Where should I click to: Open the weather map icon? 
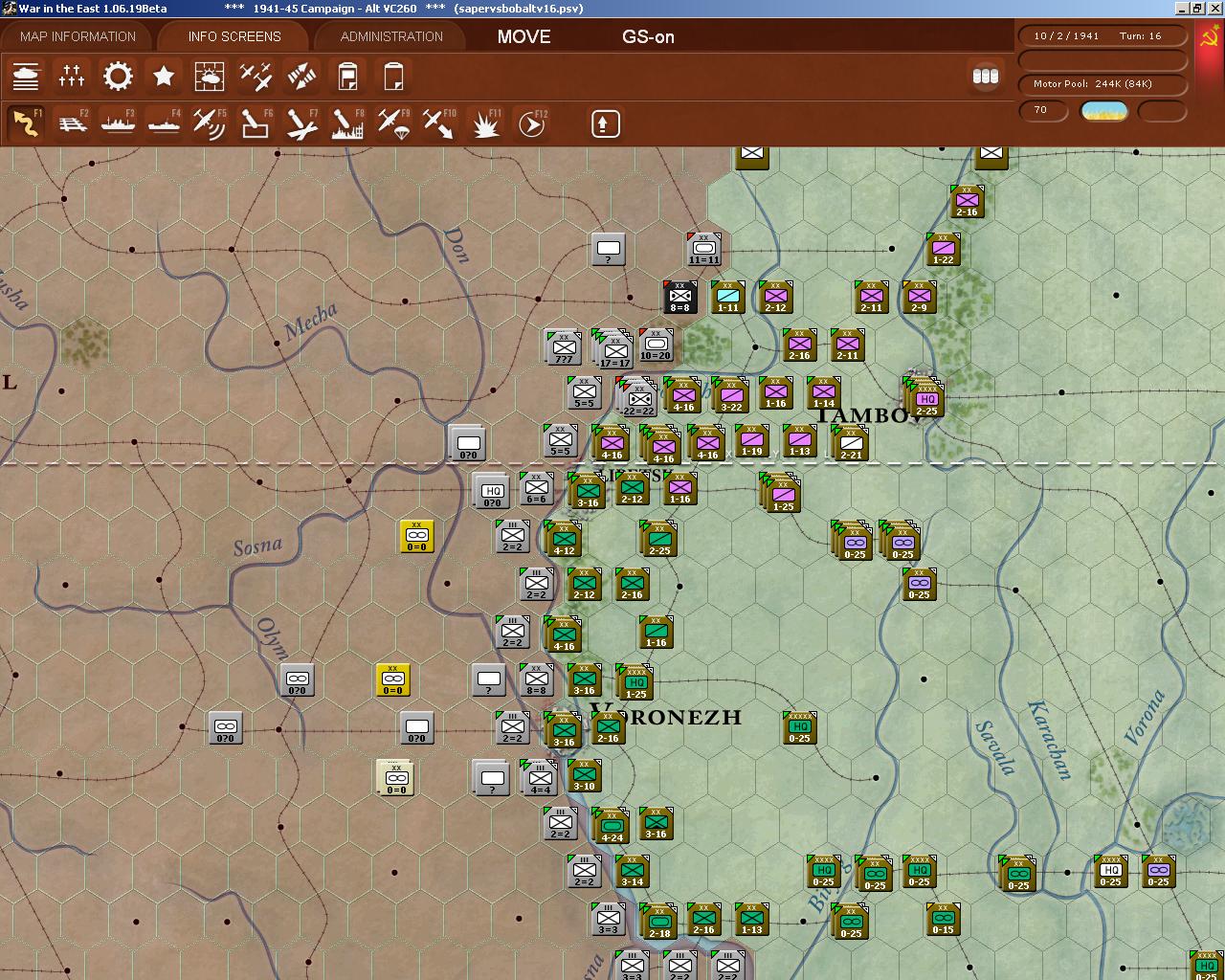coord(210,76)
